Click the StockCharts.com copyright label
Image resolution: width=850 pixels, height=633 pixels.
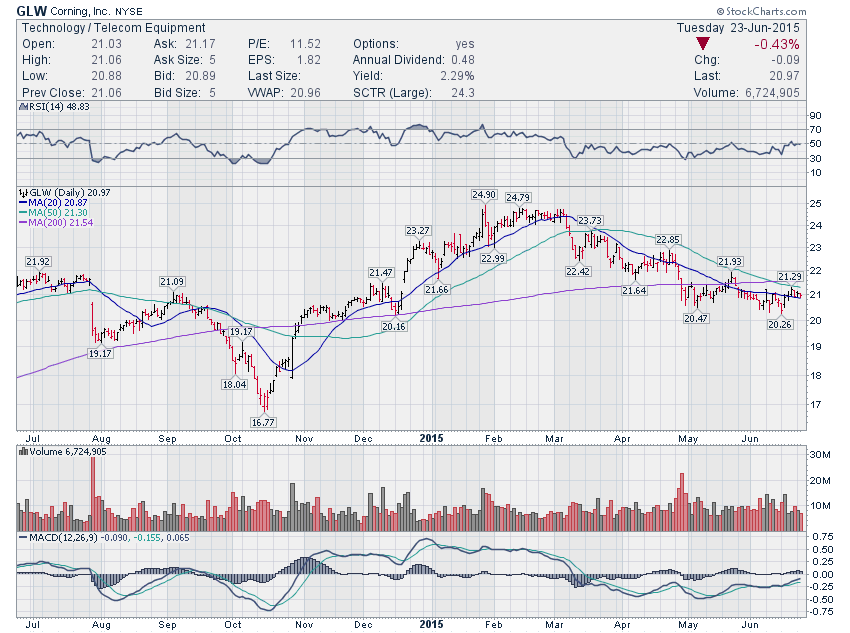point(761,11)
